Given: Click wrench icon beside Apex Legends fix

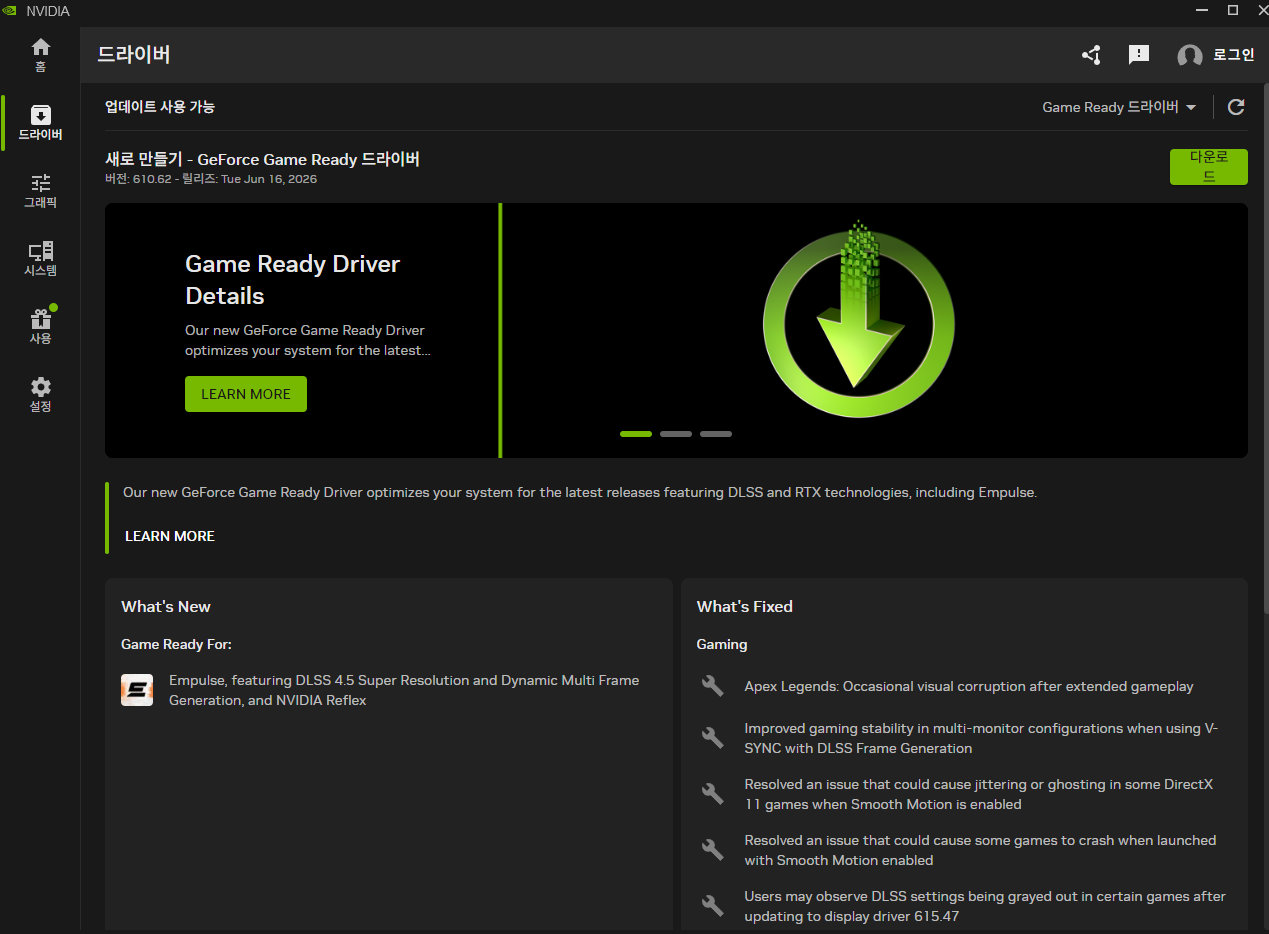Looking at the screenshot, I should [712, 686].
